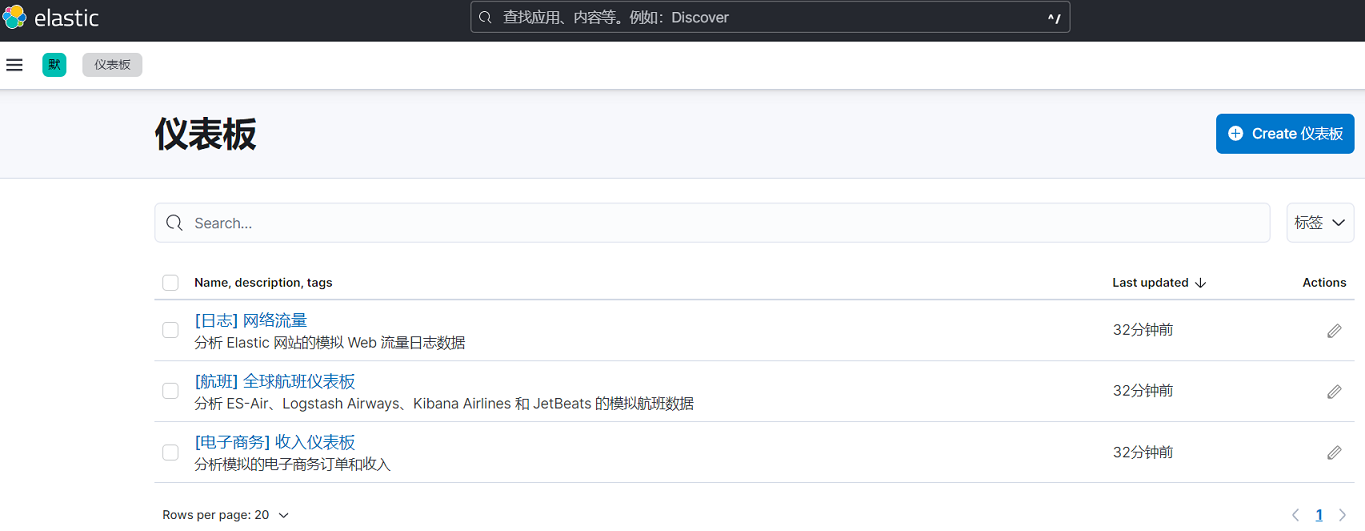1365x531 pixels.
Task: Click the 全球航班仪表板 description mentioning JetBeats
Action: [x=444, y=404]
